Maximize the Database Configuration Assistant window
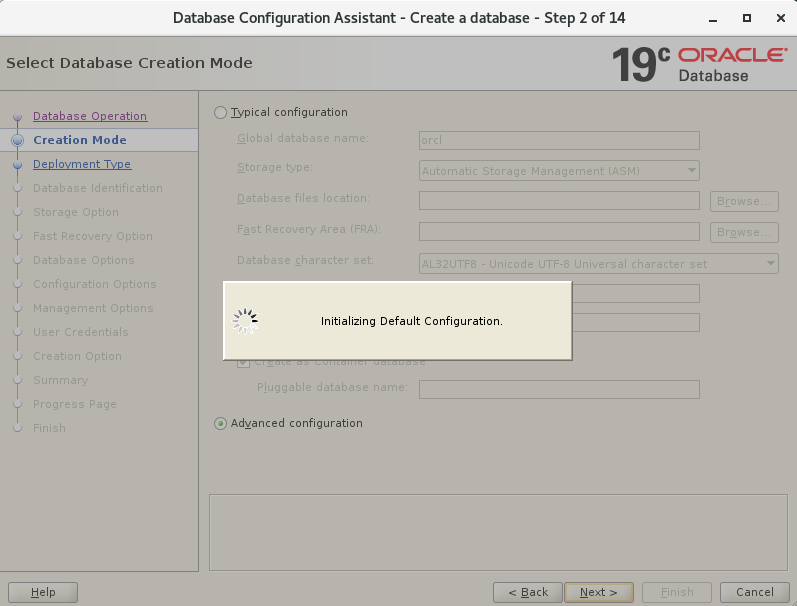 [x=747, y=18]
